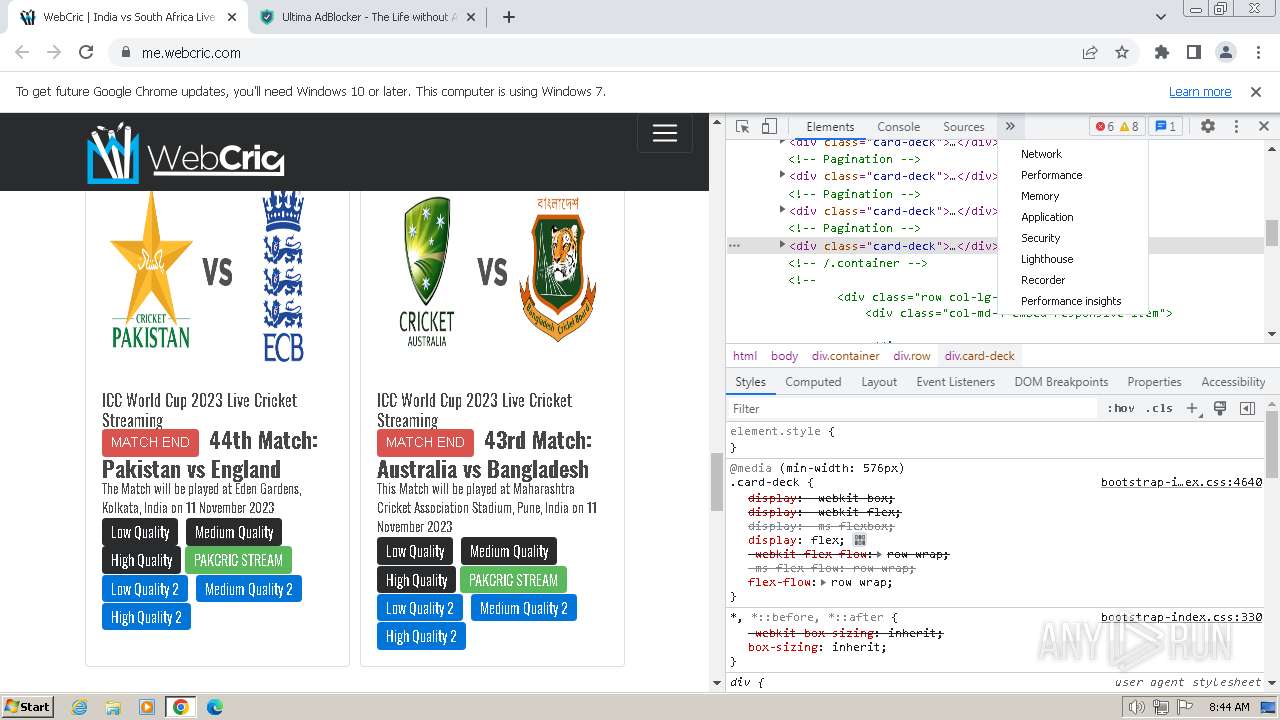Open the issues counter showing 1
Screen dimensions: 1280x720
click(1165, 127)
